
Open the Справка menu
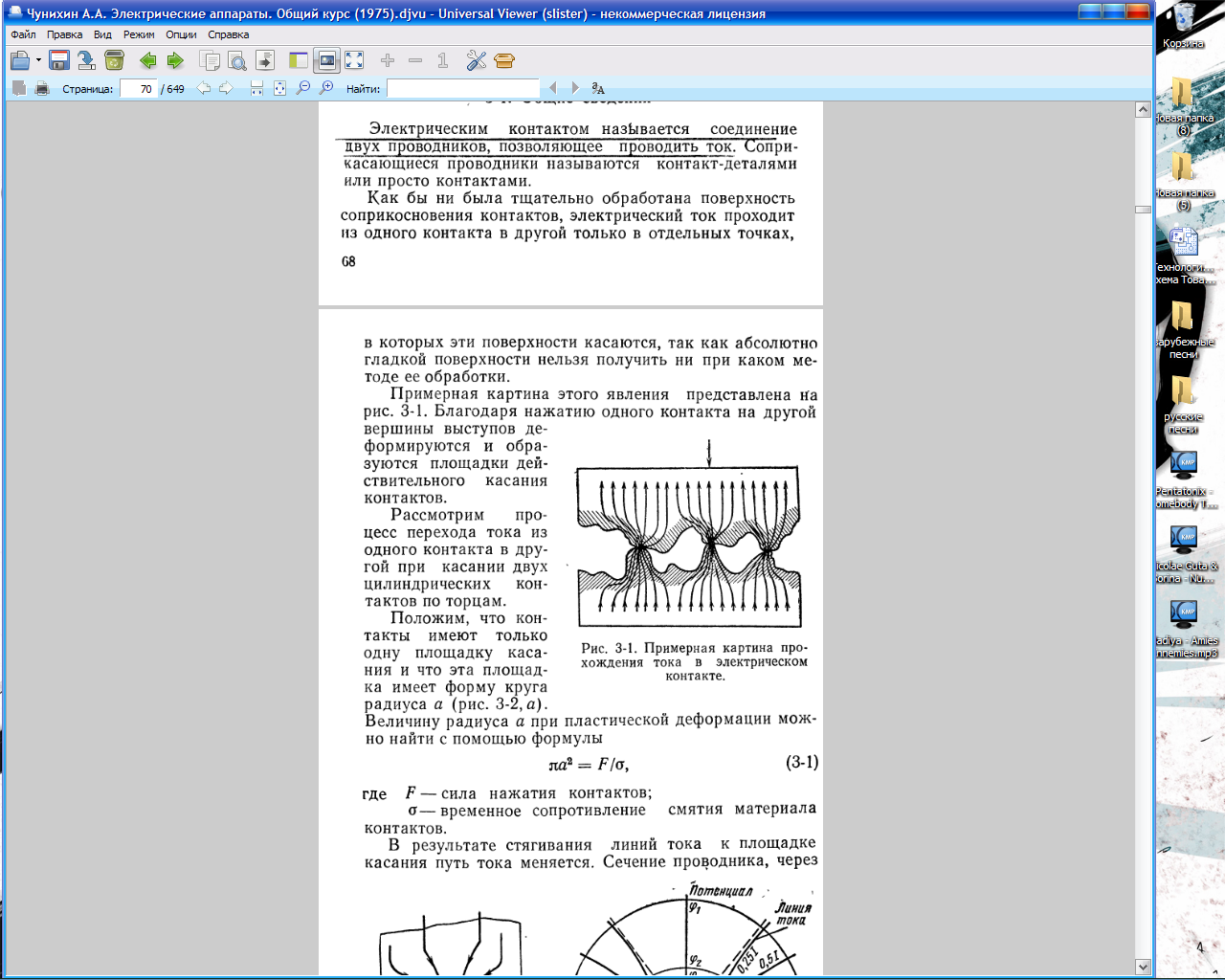(x=229, y=34)
